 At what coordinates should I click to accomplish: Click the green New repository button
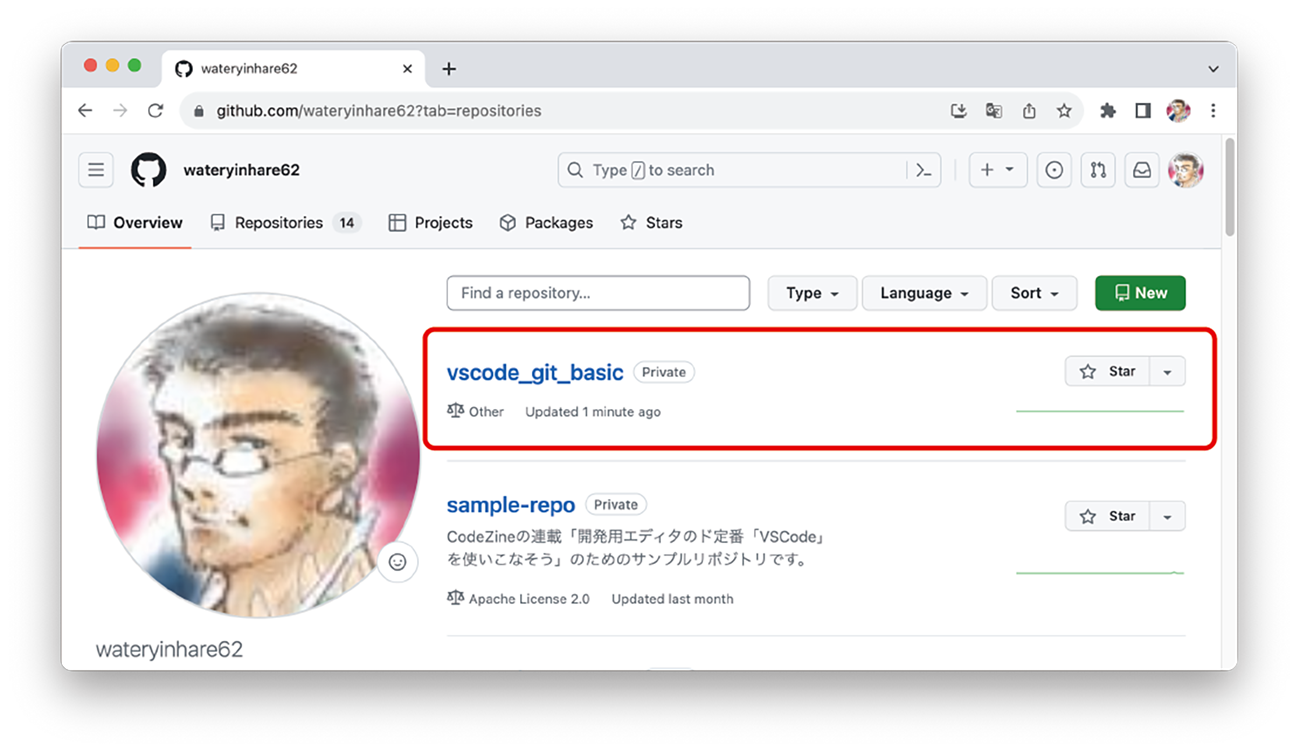(x=1140, y=293)
